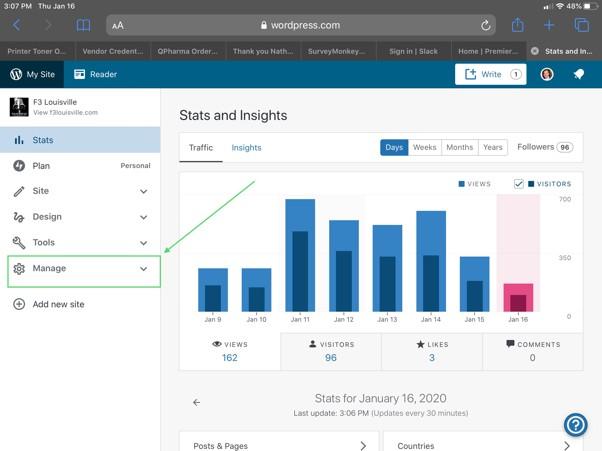The image size is (602, 451).
Task: Select the Weeks period toggle
Action: click(x=425, y=147)
